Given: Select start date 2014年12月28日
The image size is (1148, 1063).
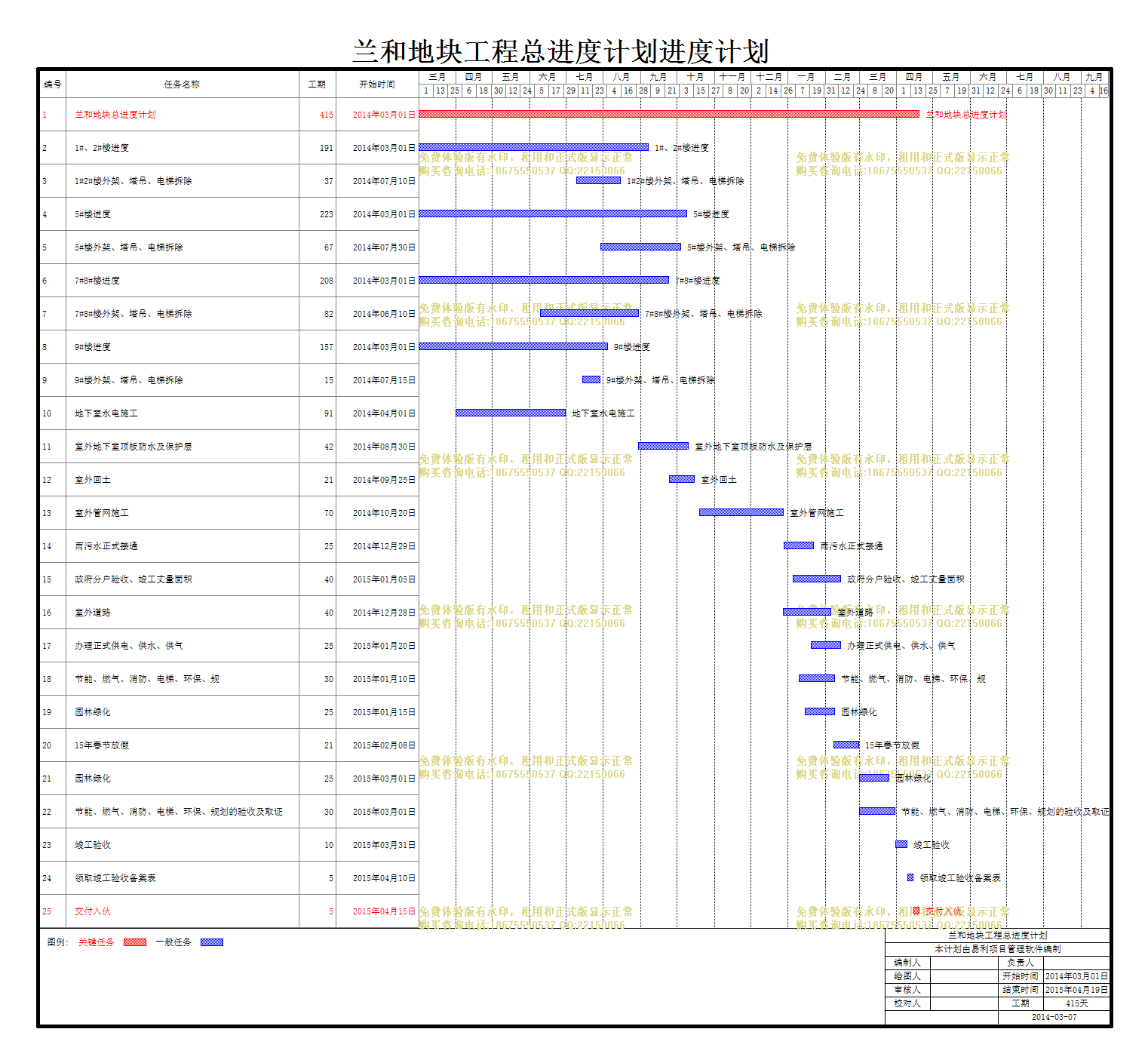Looking at the screenshot, I should (384, 613).
